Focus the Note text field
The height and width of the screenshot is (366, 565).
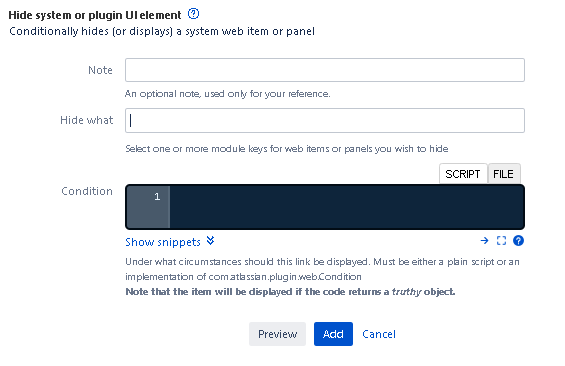(325, 70)
